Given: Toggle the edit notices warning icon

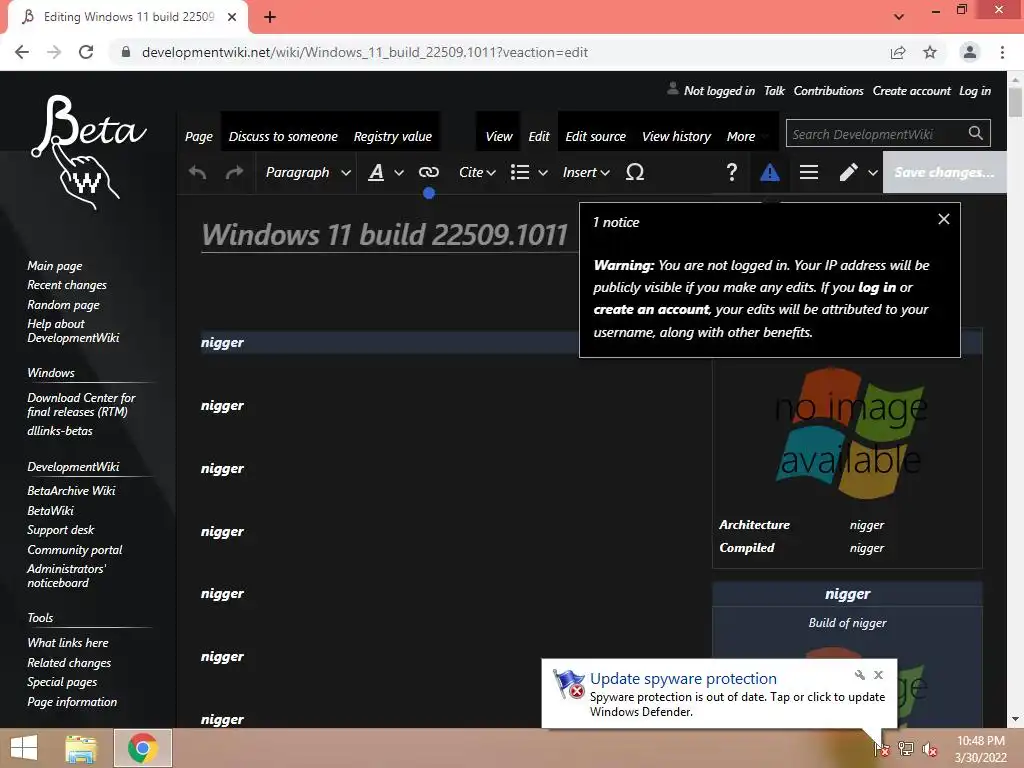Looking at the screenshot, I should pos(770,172).
